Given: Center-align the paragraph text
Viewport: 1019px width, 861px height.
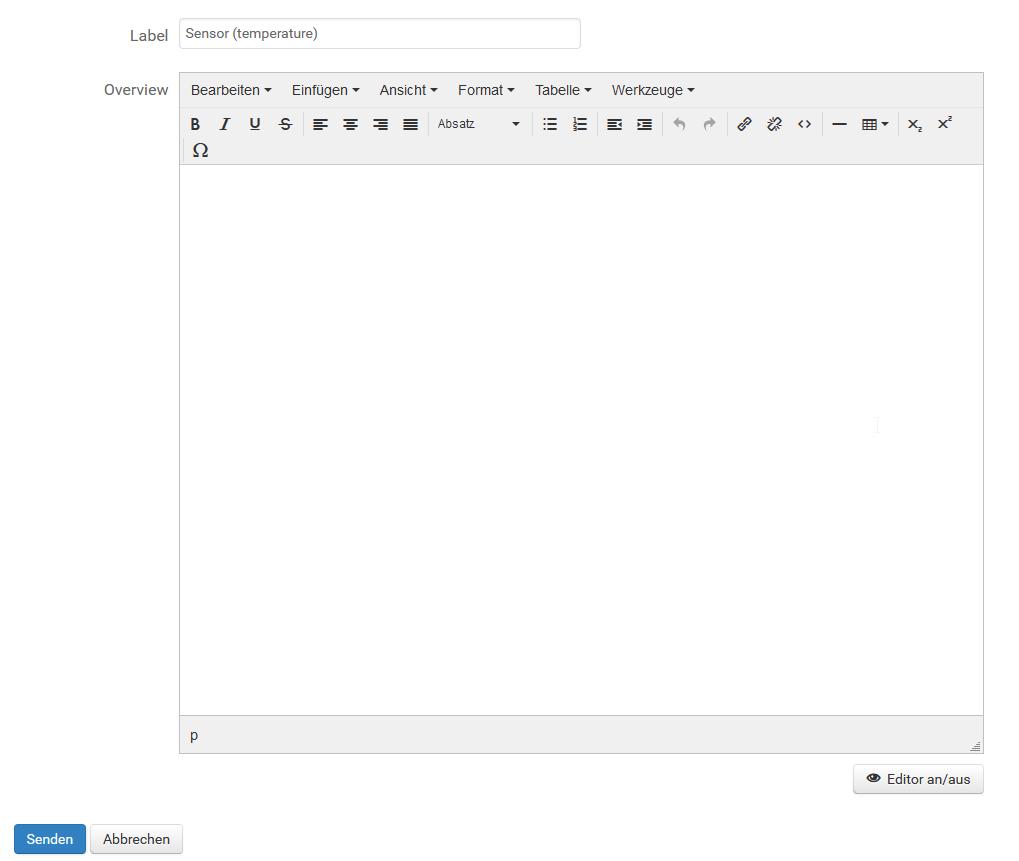Looking at the screenshot, I should pos(350,125).
